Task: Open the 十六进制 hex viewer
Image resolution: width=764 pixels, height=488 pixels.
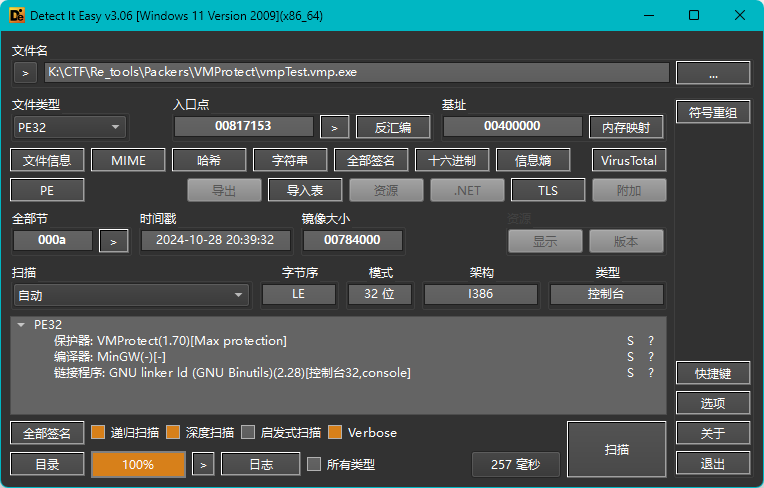Action: pyautogui.click(x=452, y=160)
